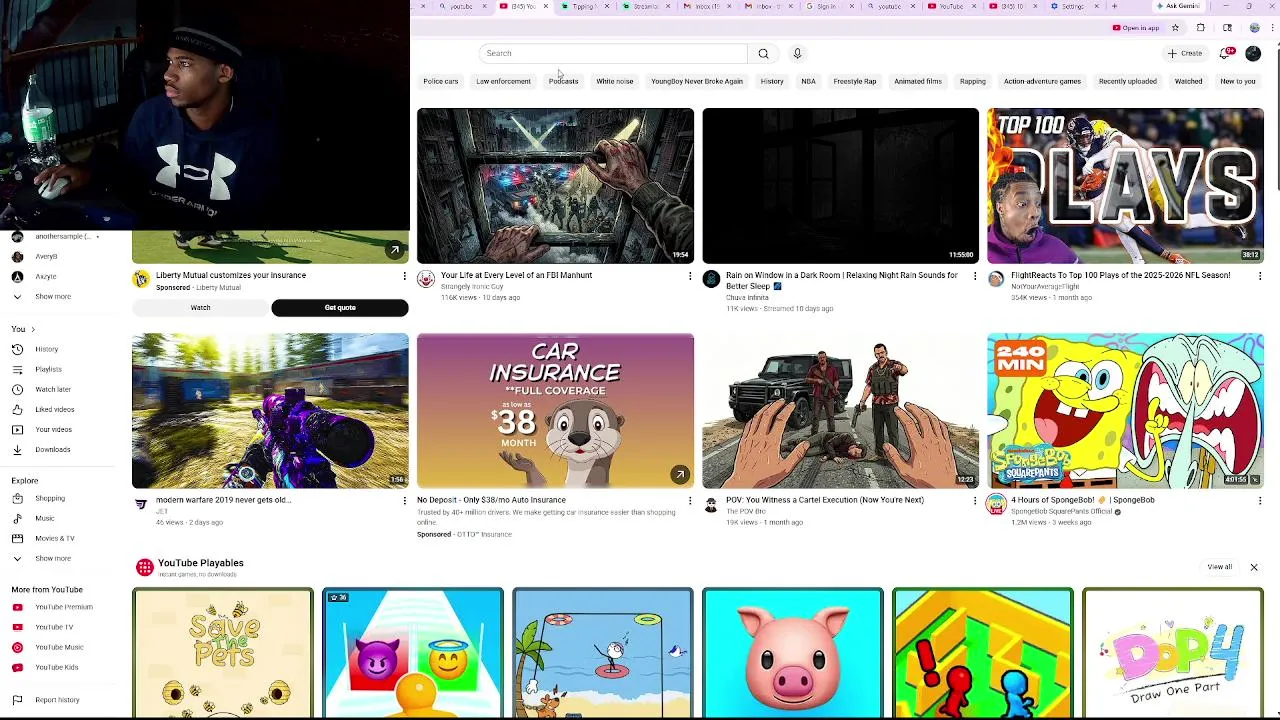
Task: Select the NBA filter chip
Action: (808, 81)
